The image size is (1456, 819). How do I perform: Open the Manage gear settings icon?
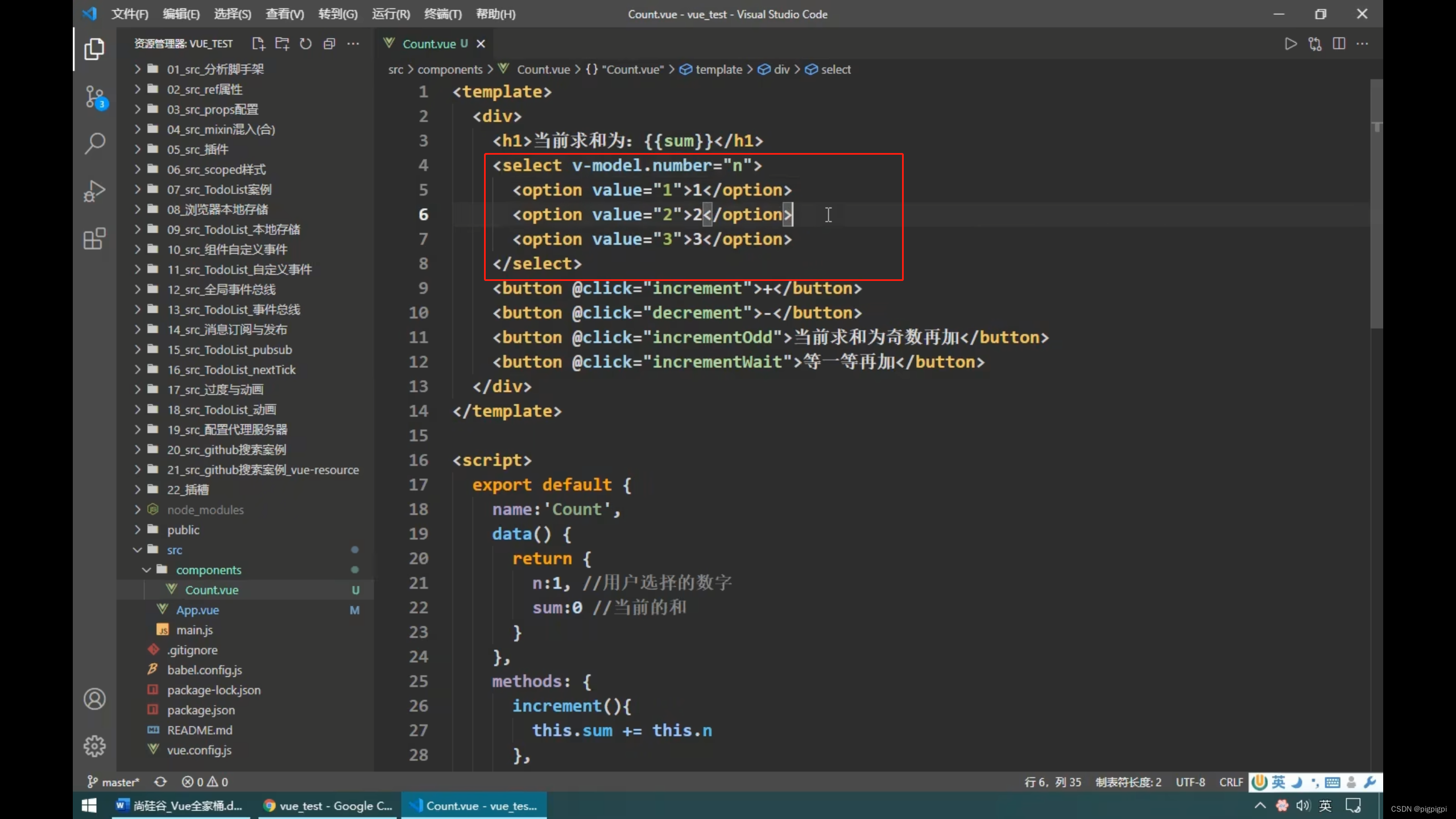tap(94, 746)
